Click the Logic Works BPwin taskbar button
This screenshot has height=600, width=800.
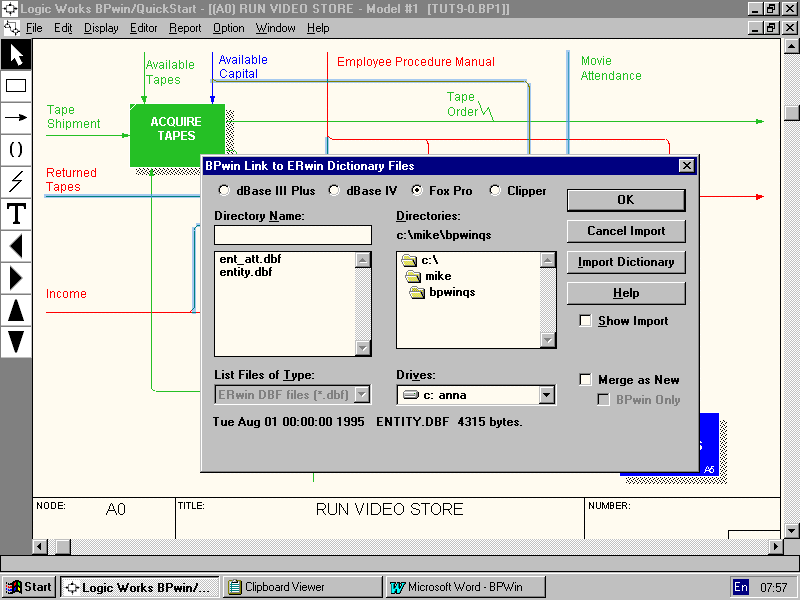pyautogui.click(x=140, y=587)
